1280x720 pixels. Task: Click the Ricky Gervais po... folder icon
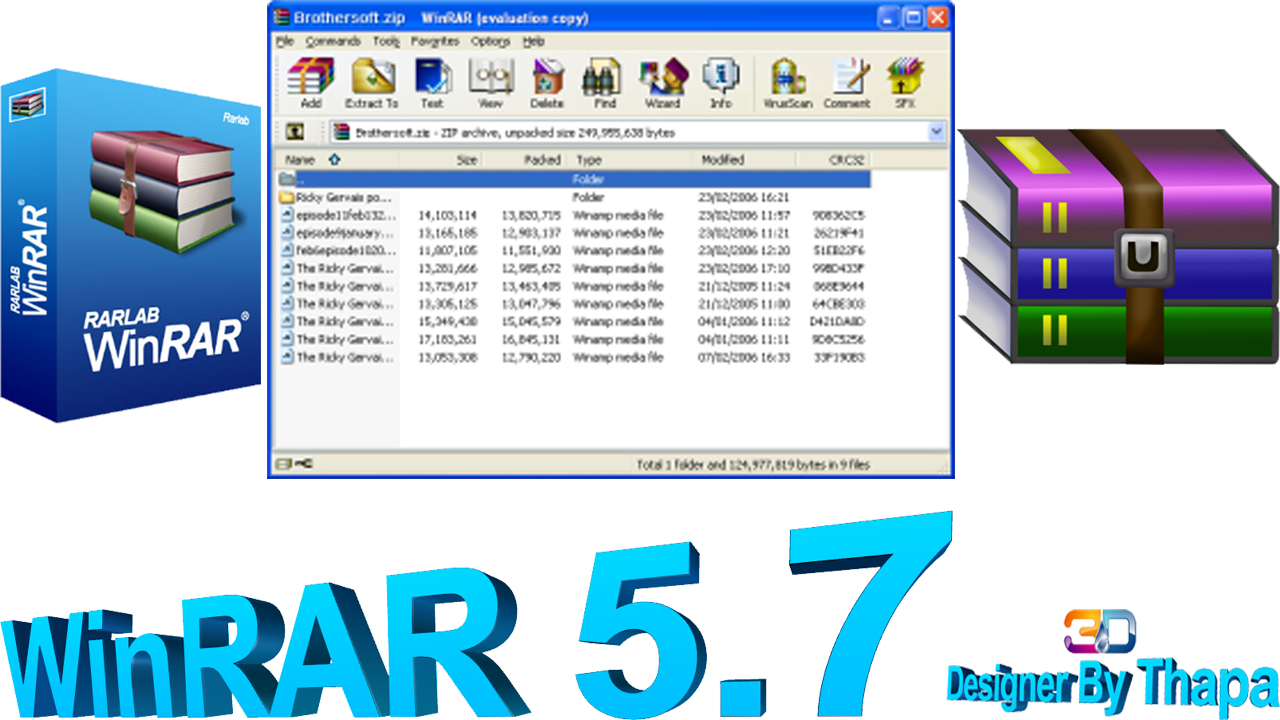click(x=287, y=197)
